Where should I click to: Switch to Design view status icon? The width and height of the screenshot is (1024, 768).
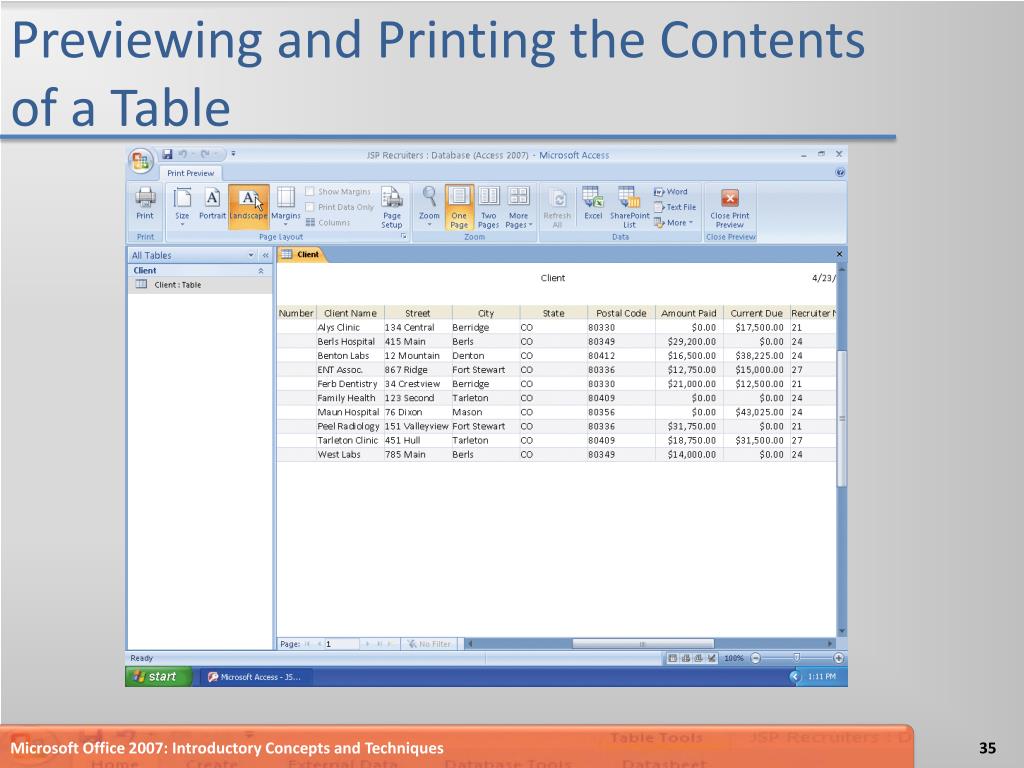pyautogui.click(x=712, y=658)
